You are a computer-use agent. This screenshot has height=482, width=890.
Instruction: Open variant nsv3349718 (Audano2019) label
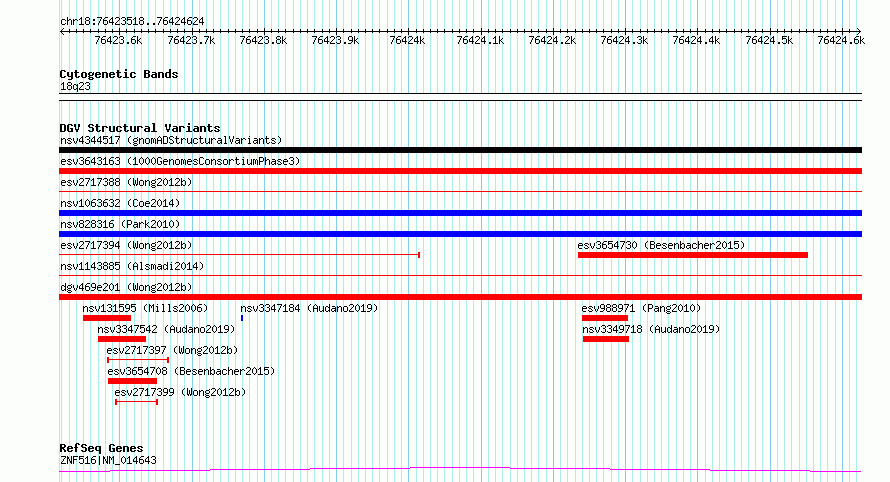(x=651, y=329)
